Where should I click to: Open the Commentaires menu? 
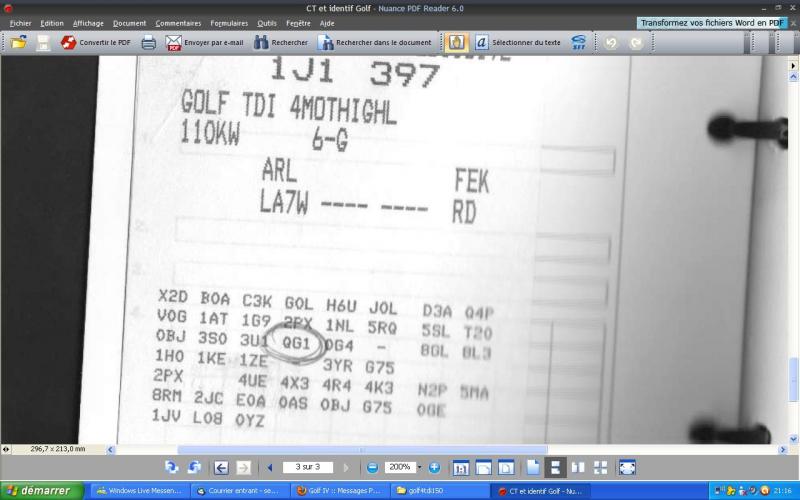click(178, 23)
